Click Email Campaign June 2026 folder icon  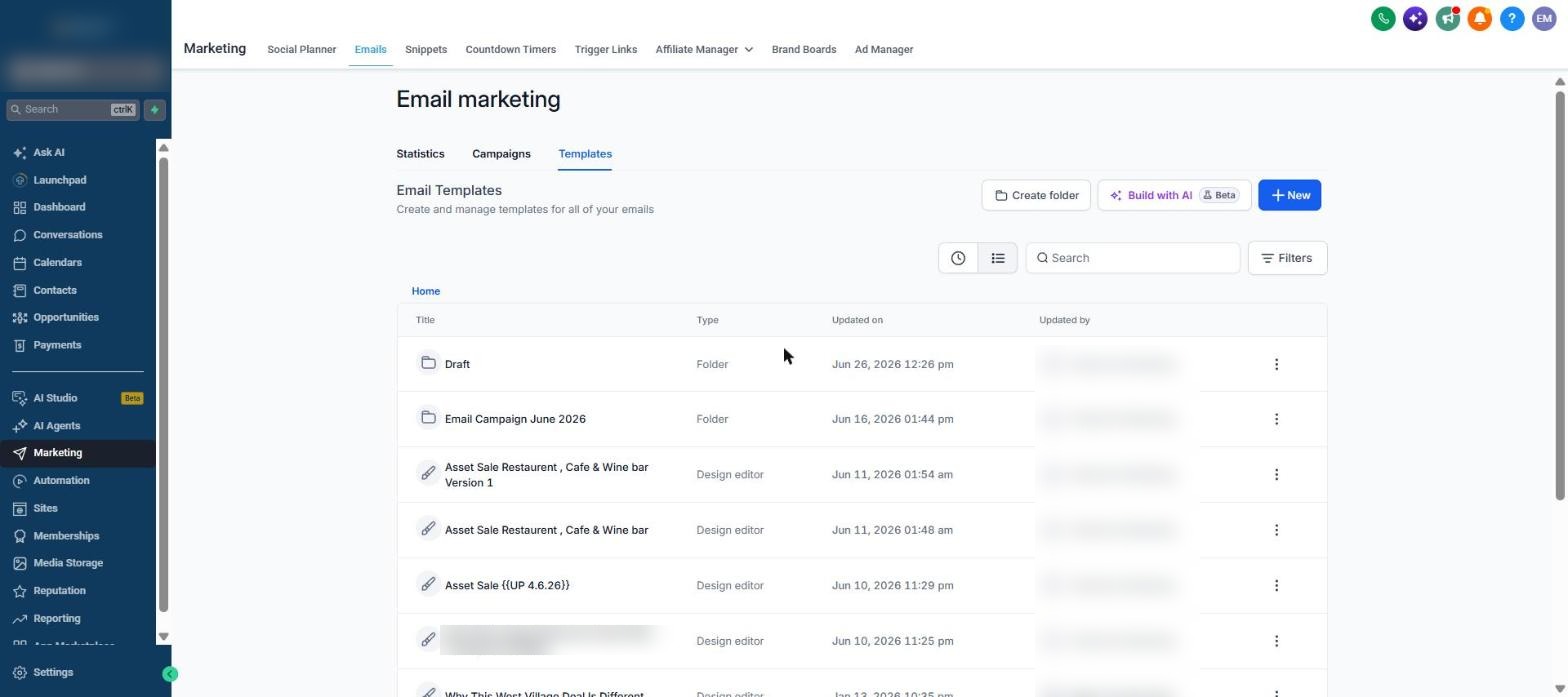tap(428, 418)
